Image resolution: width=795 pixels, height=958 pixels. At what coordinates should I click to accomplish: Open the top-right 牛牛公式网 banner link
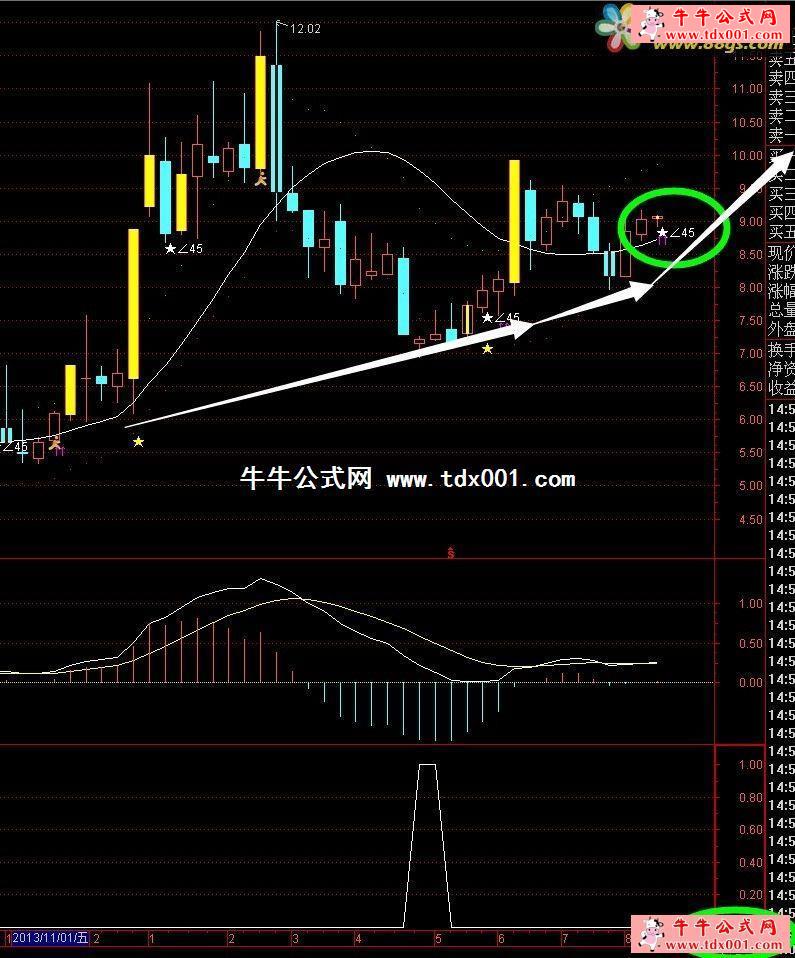pyautogui.click(x=722, y=18)
